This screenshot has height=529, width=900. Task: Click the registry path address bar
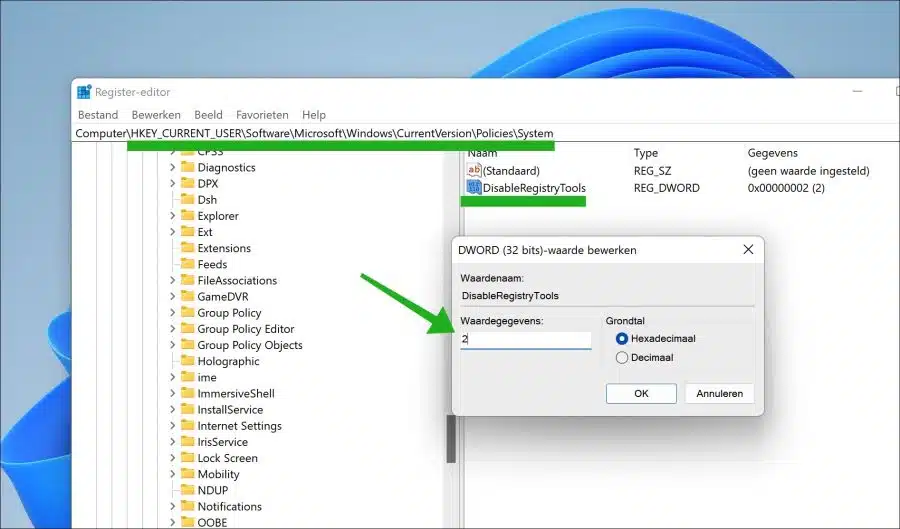coord(486,133)
